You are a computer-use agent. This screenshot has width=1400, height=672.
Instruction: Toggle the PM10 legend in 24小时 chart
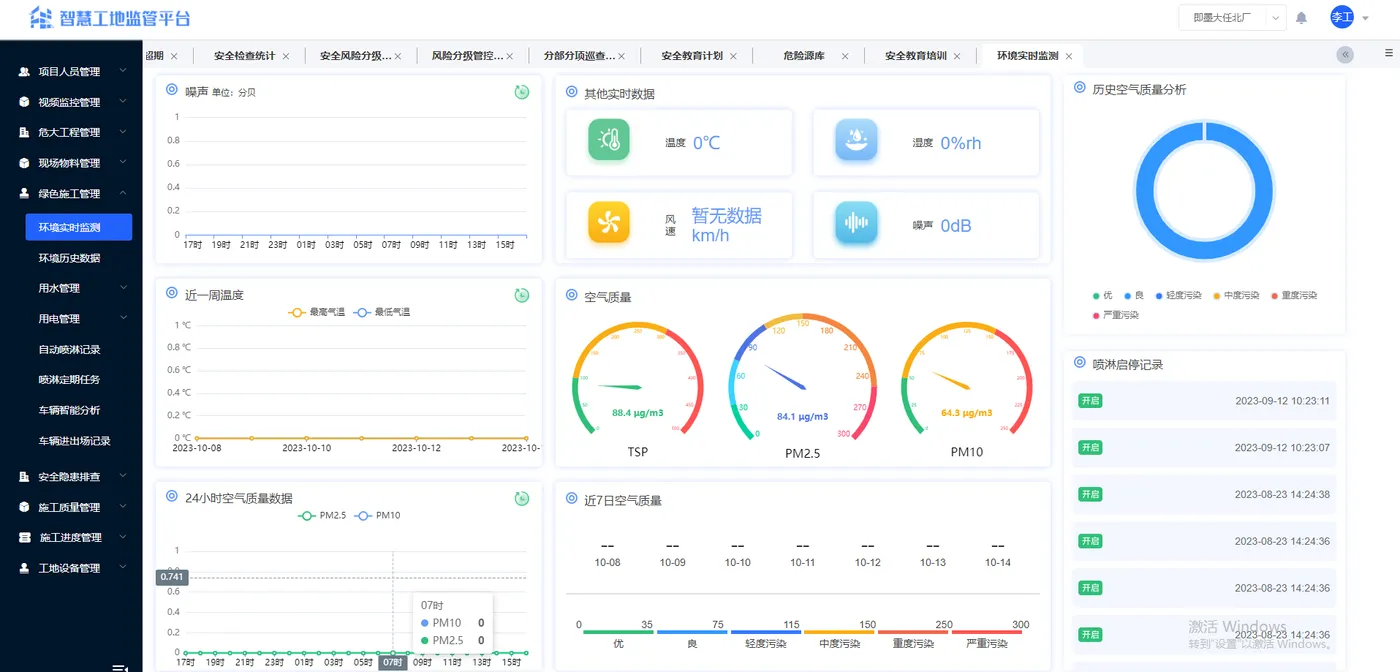[377, 515]
